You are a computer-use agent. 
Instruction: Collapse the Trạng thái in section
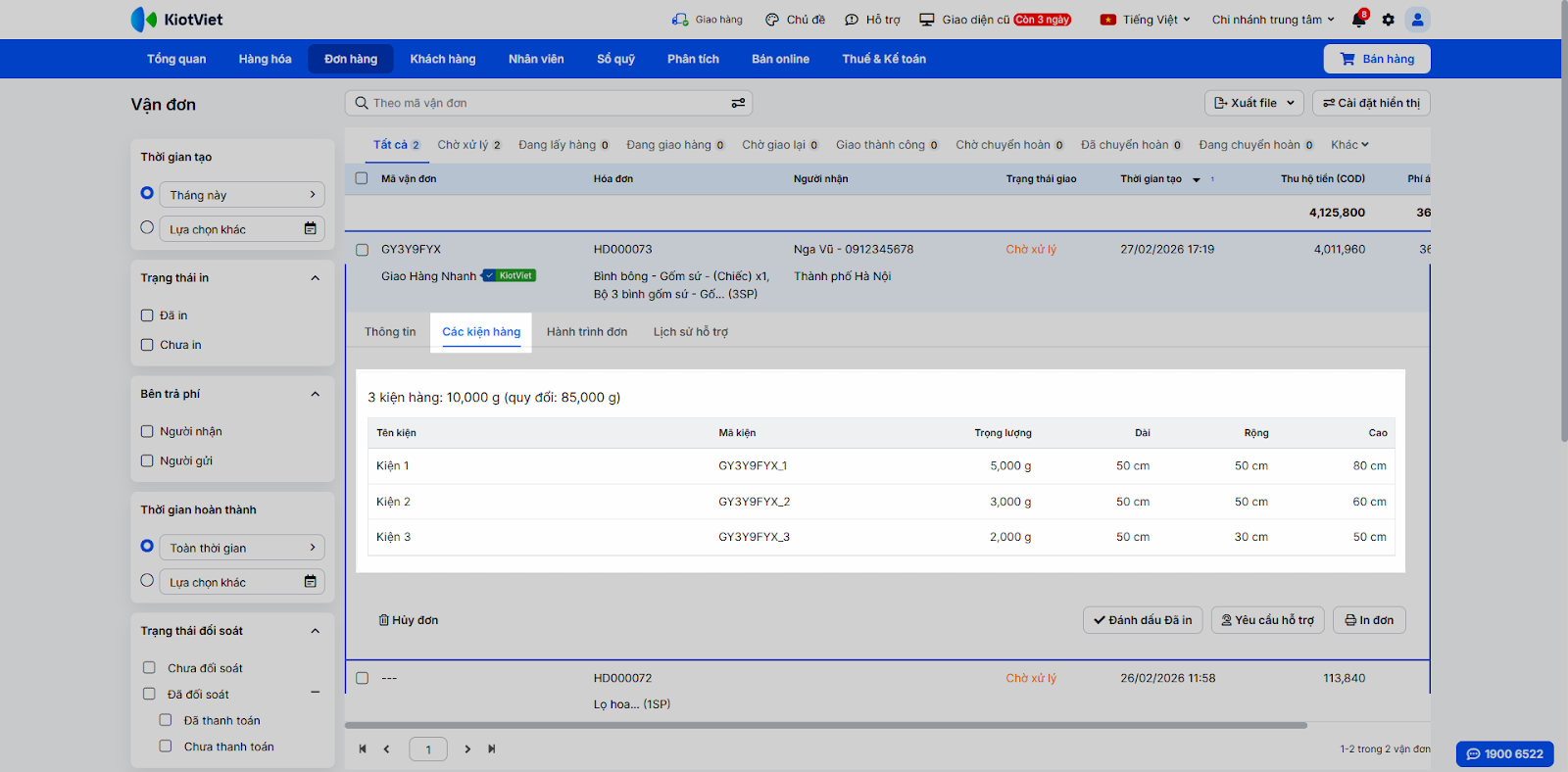[x=315, y=278]
